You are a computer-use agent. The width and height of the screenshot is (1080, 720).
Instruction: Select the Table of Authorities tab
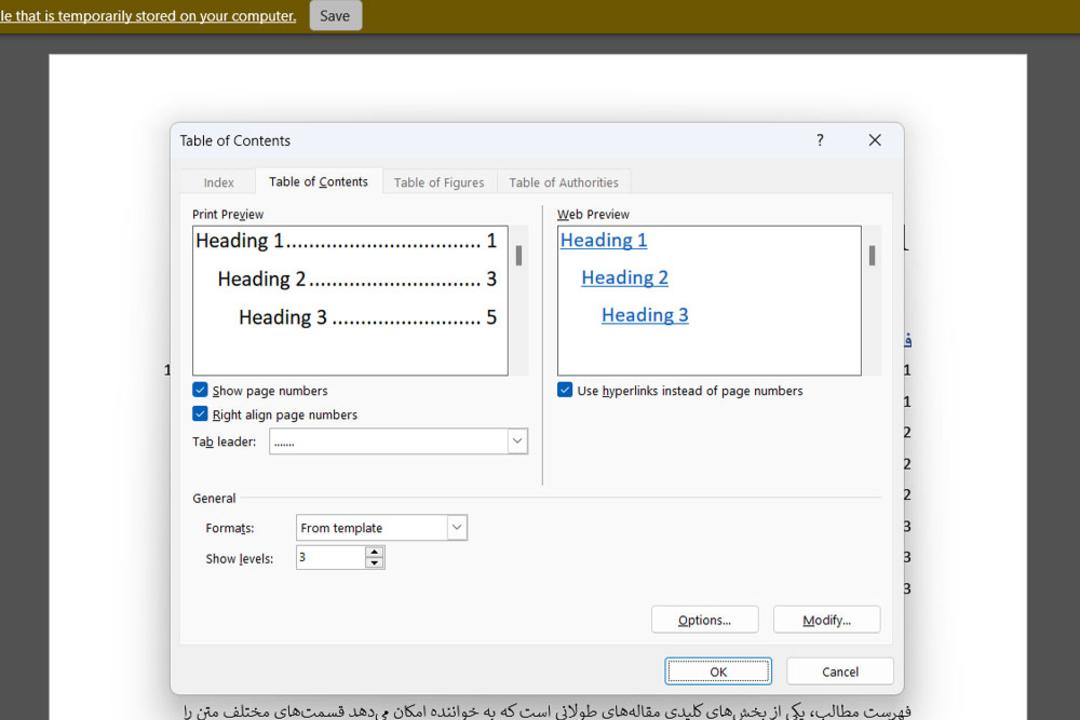(563, 183)
